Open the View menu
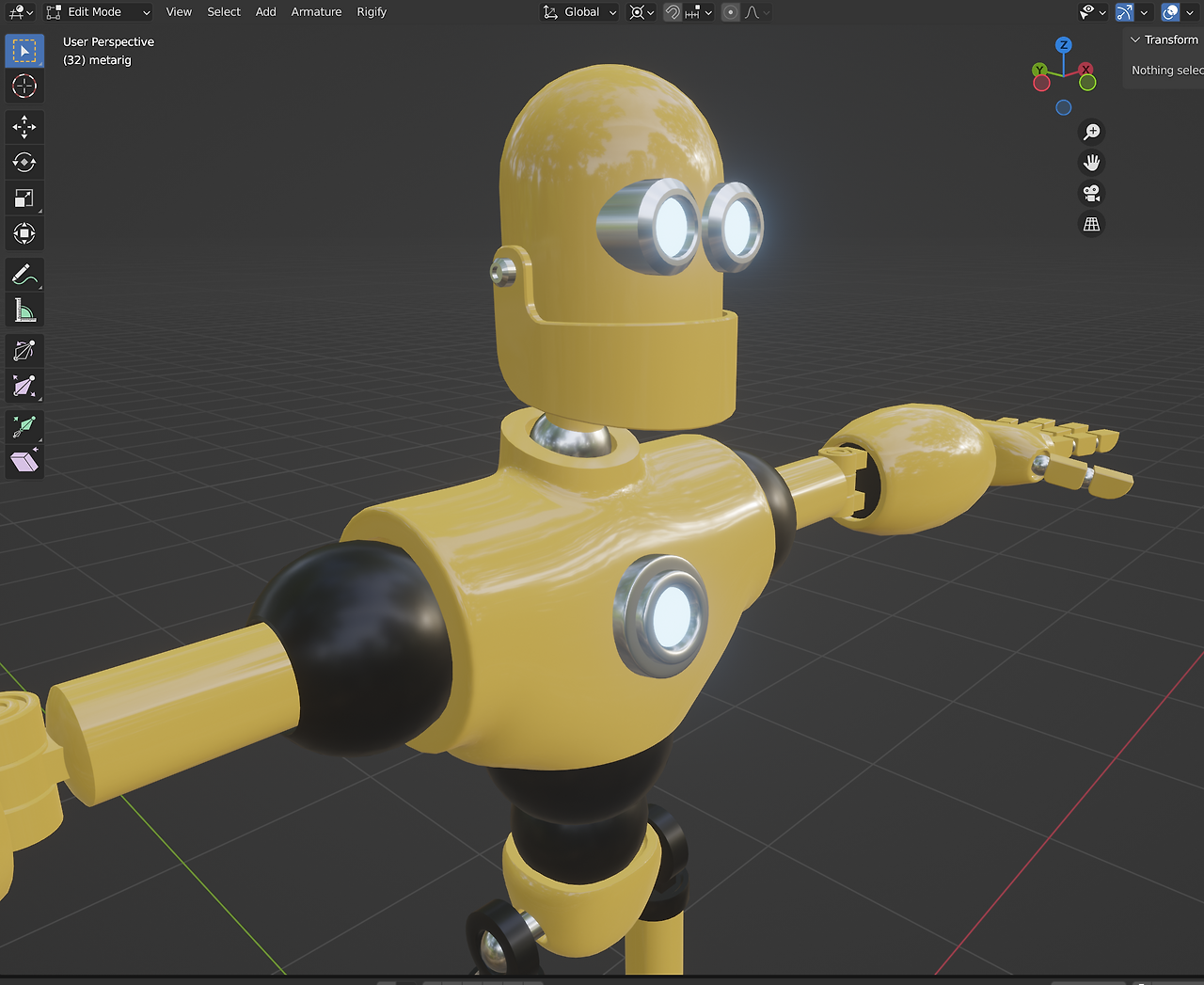 (x=179, y=12)
